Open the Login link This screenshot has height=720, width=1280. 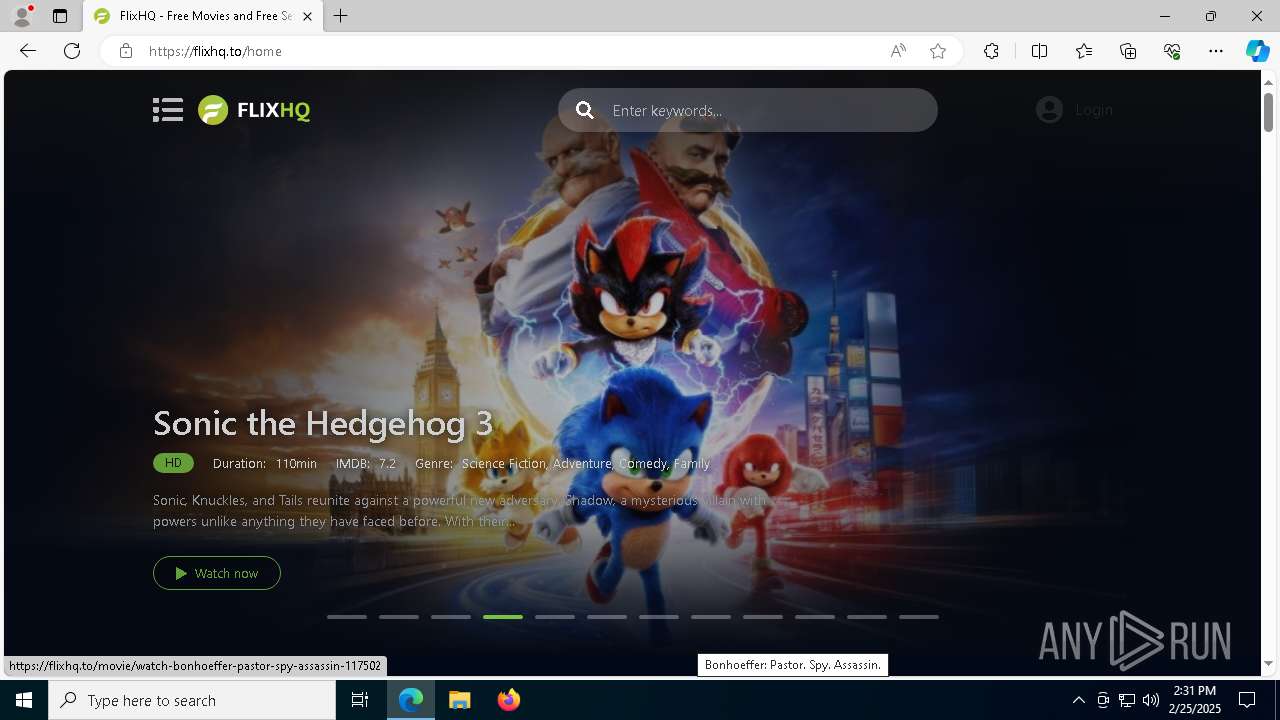pyautogui.click(x=1094, y=110)
